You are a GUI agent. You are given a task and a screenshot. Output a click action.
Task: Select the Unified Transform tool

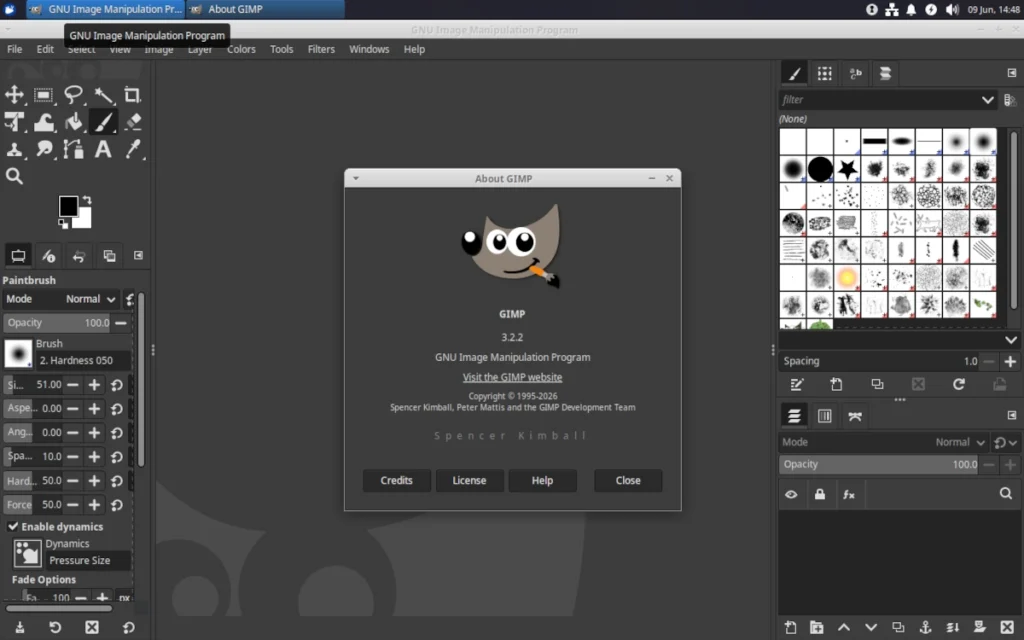(14, 122)
